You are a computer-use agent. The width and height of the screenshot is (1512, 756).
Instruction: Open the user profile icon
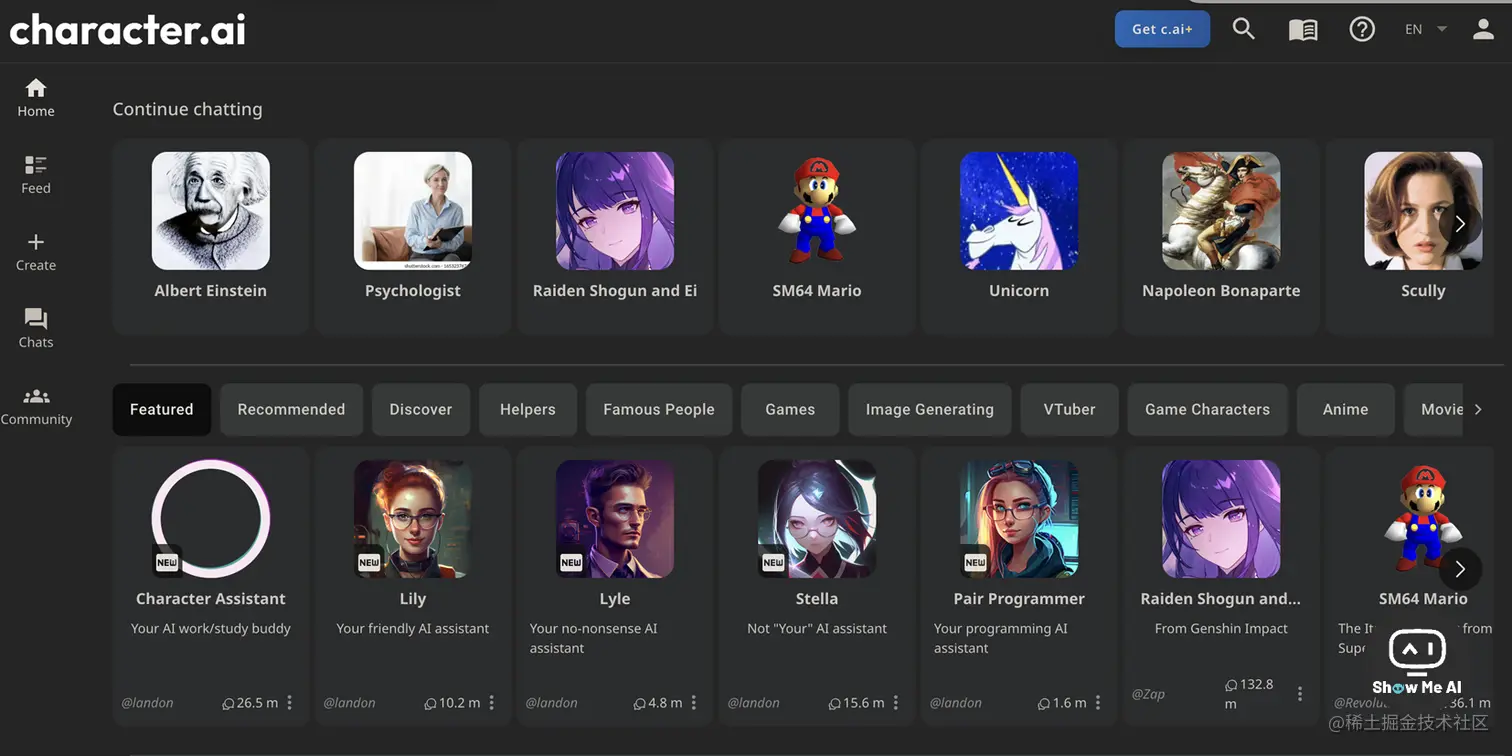pos(1483,29)
